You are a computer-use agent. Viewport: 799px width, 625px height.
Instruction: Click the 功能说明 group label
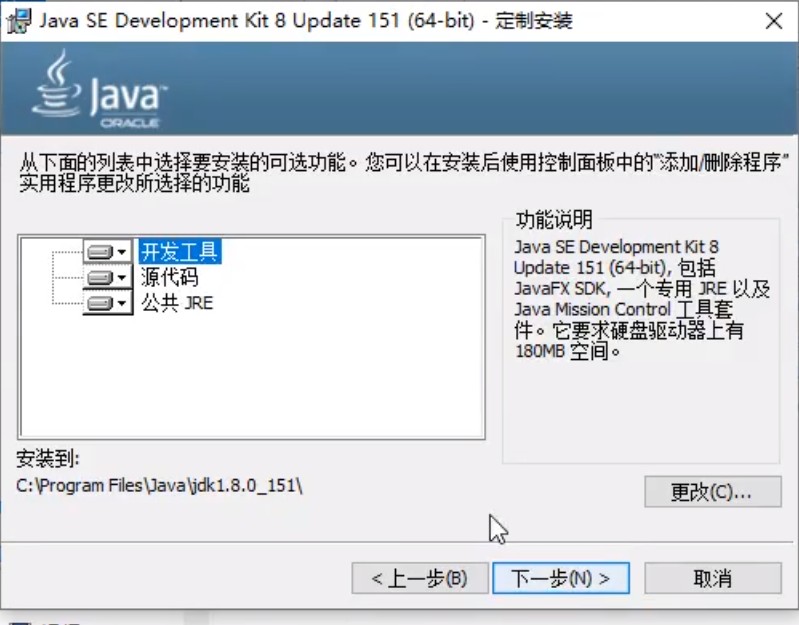pyautogui.click(x=554, y=220)
